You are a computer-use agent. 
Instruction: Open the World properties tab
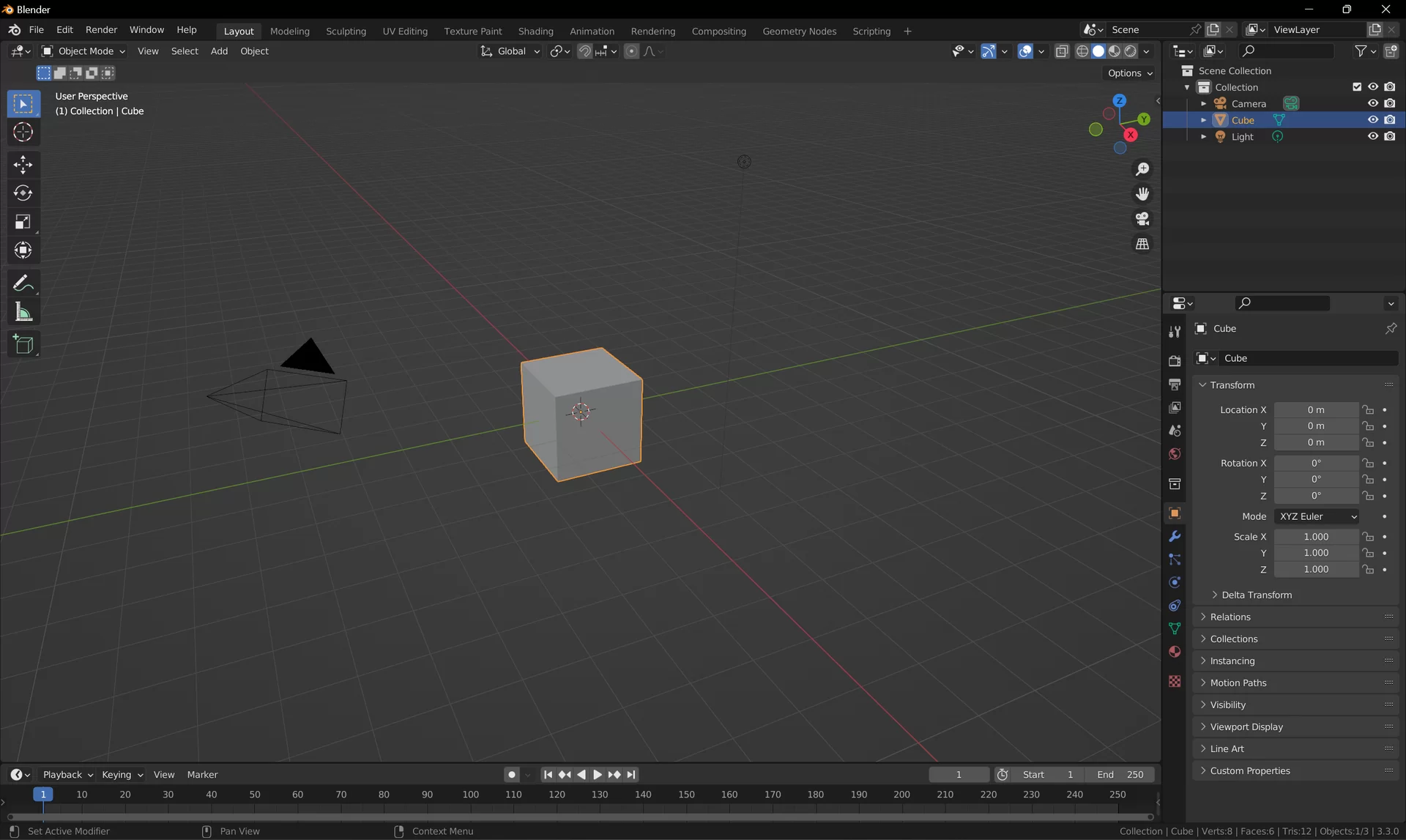1175,454
